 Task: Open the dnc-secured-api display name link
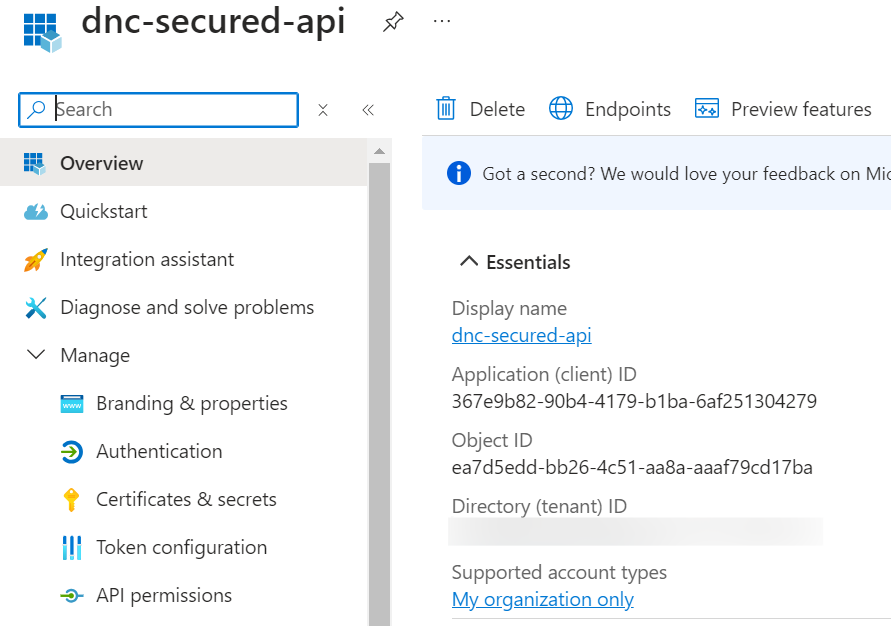pyautogui.click(x=522, y=335)
